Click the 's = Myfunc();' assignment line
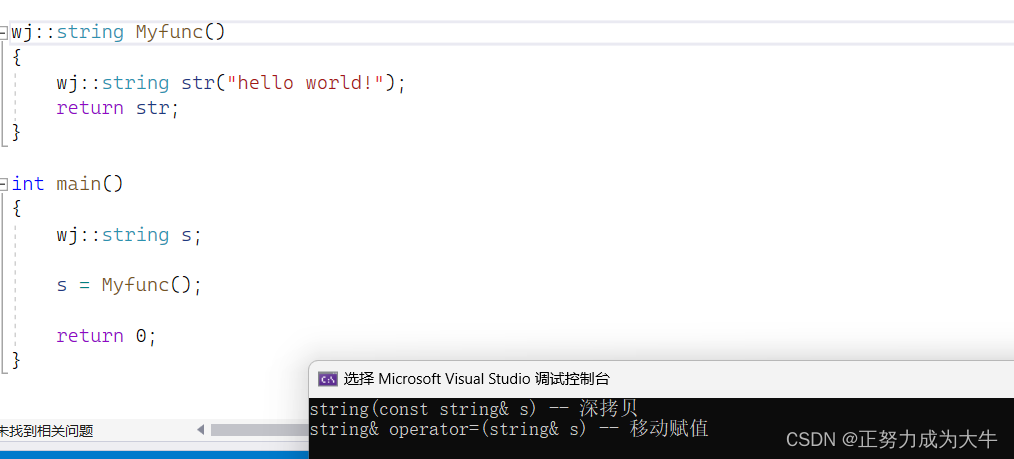 (129, 285)
